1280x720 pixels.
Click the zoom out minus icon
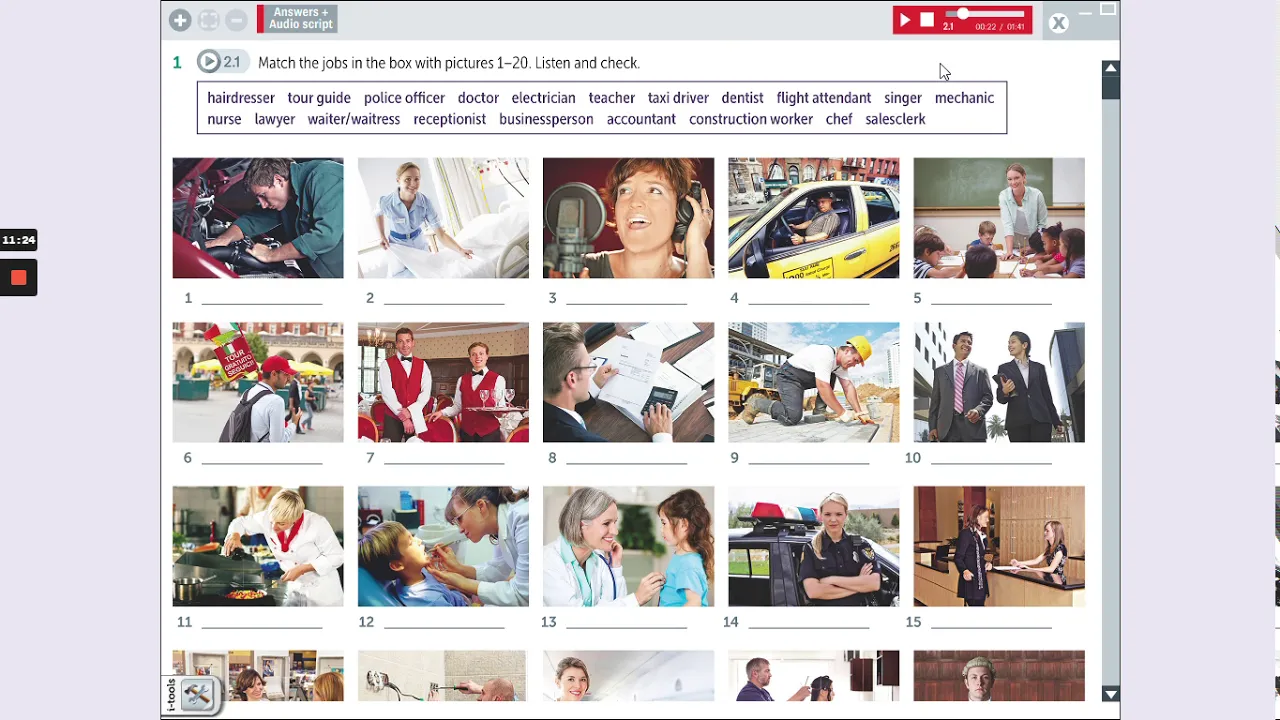pyautogui.click(x=236, y=20)
